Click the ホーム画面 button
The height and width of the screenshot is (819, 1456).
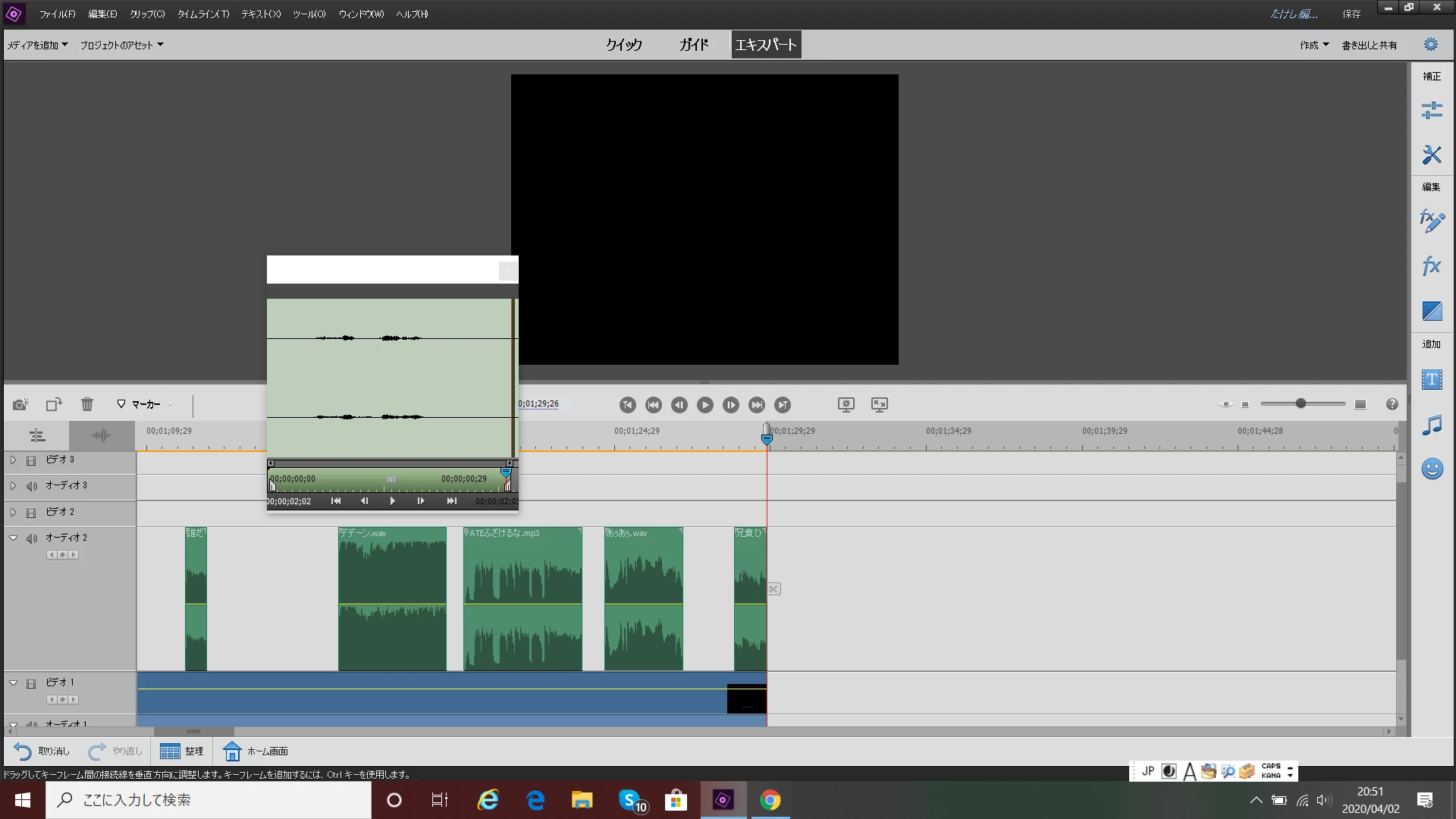256,751
